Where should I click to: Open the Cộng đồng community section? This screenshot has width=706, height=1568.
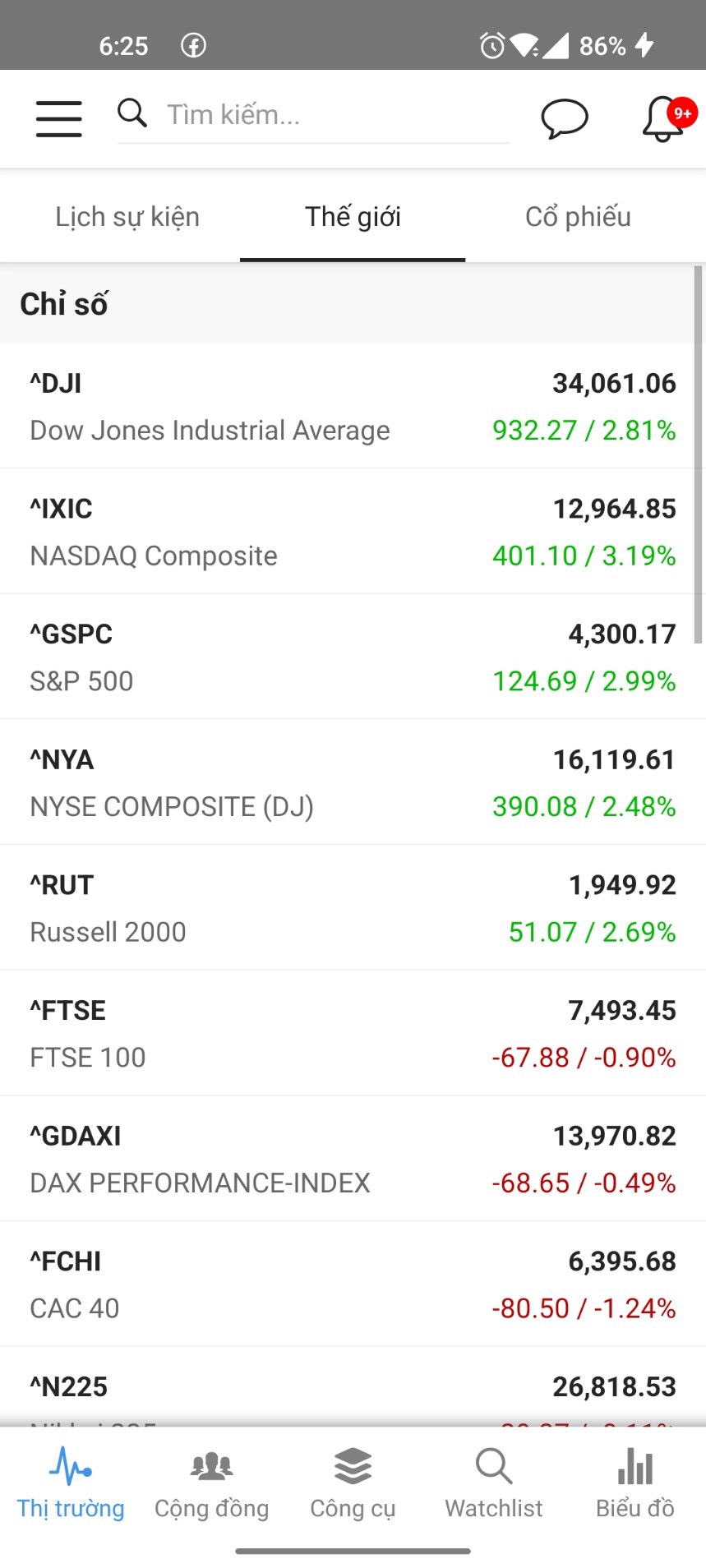click(212, 1485)
